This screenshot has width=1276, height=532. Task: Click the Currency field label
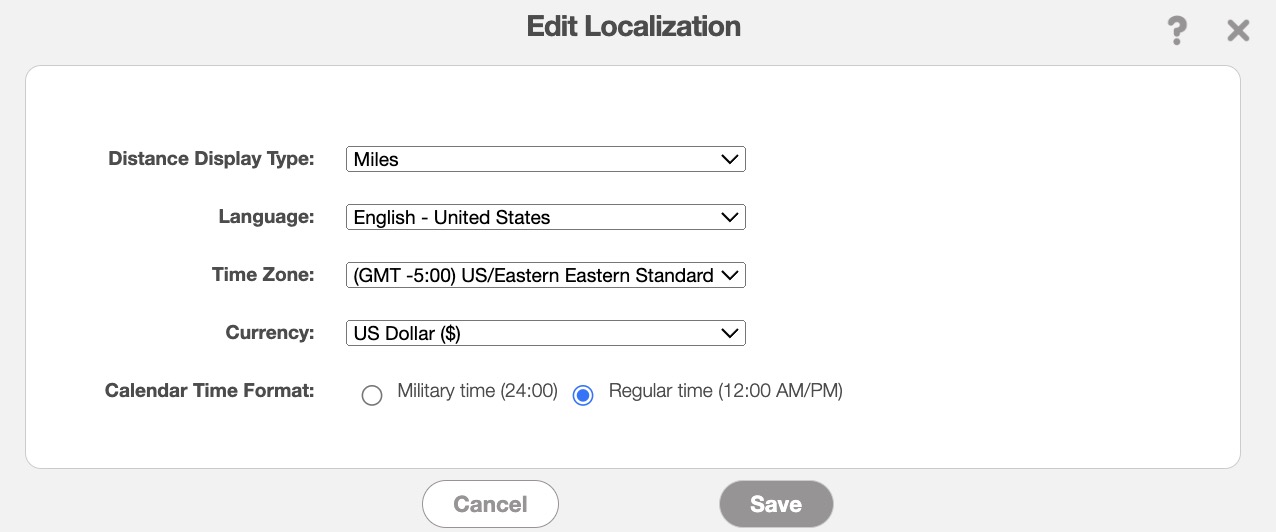pyautogui.click(x=270, y=333)
